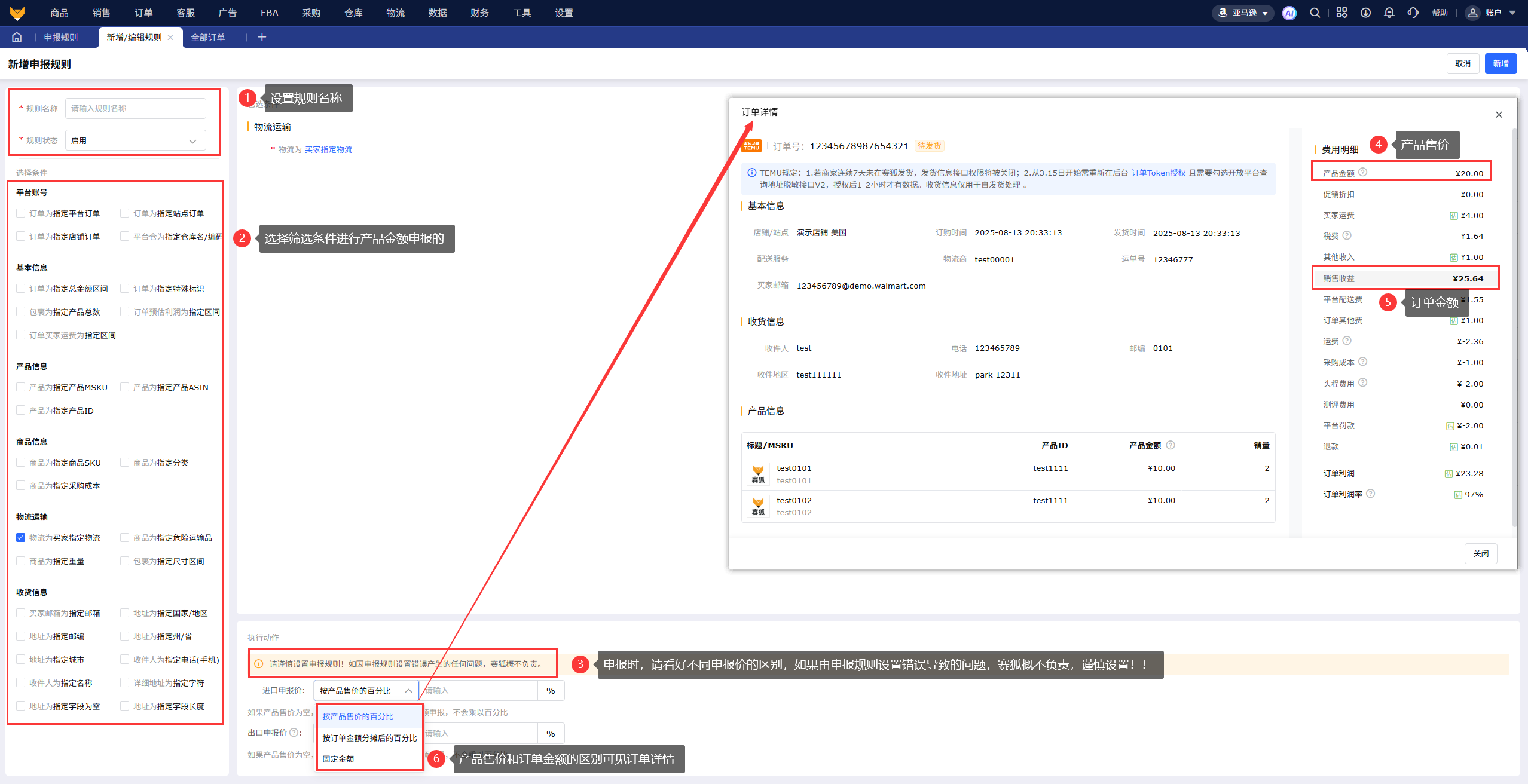Click the 规则名称 input field
Screen dimensions: 1528x784
pyautogui.click(x=135, y=109)
